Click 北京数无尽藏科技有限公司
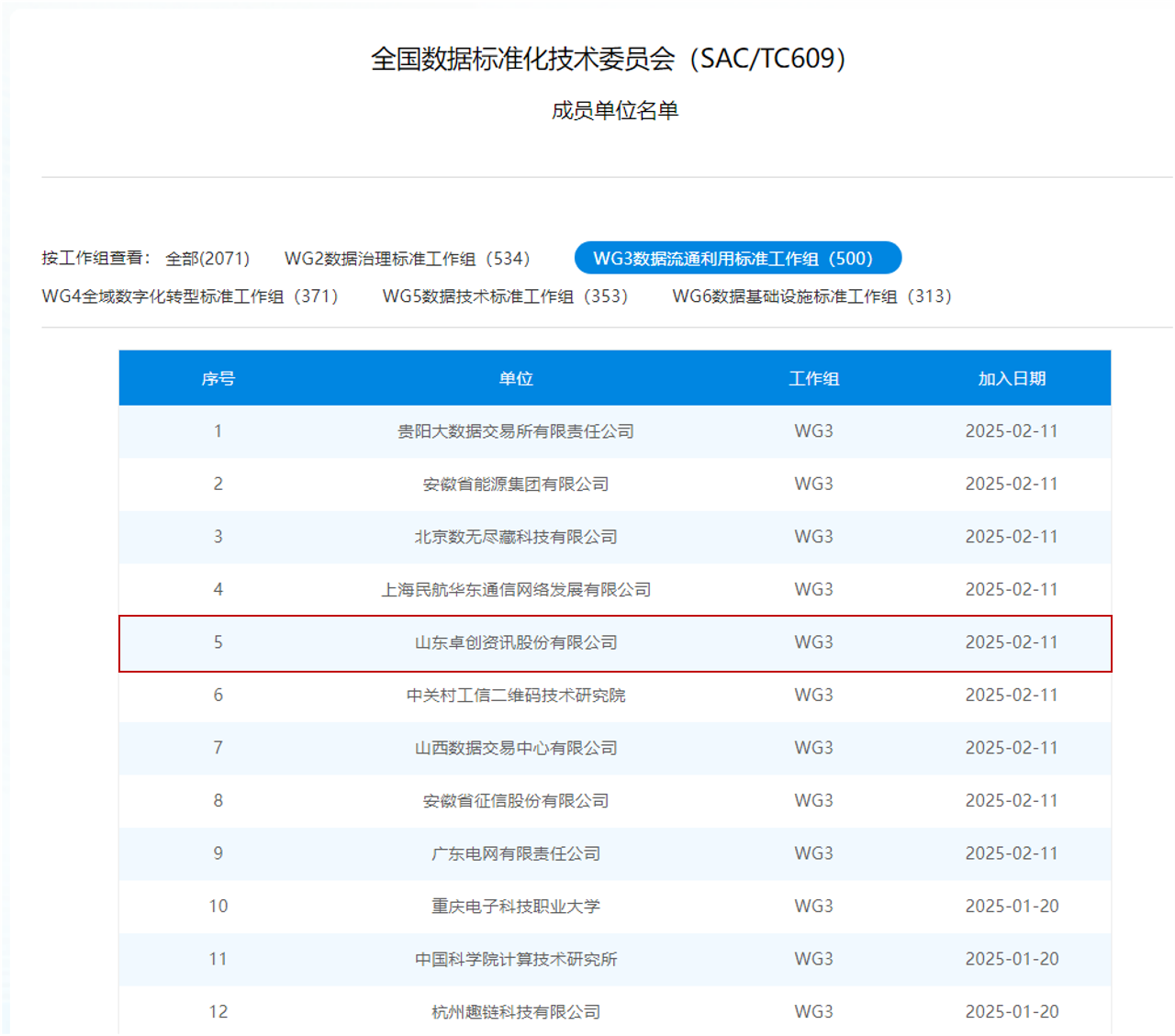This screenshot has height=1036, width=1175. (516, 537)
